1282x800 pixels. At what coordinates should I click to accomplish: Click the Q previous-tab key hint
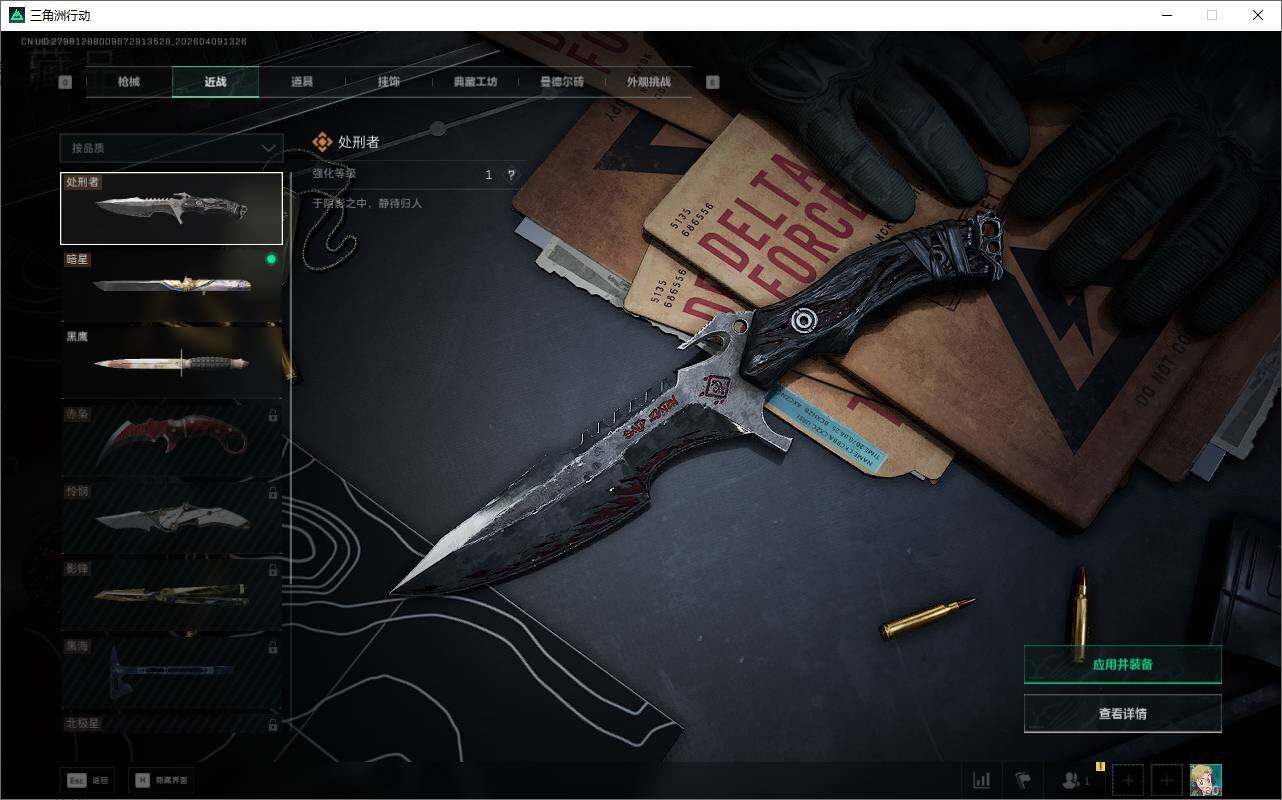(65, 83)
